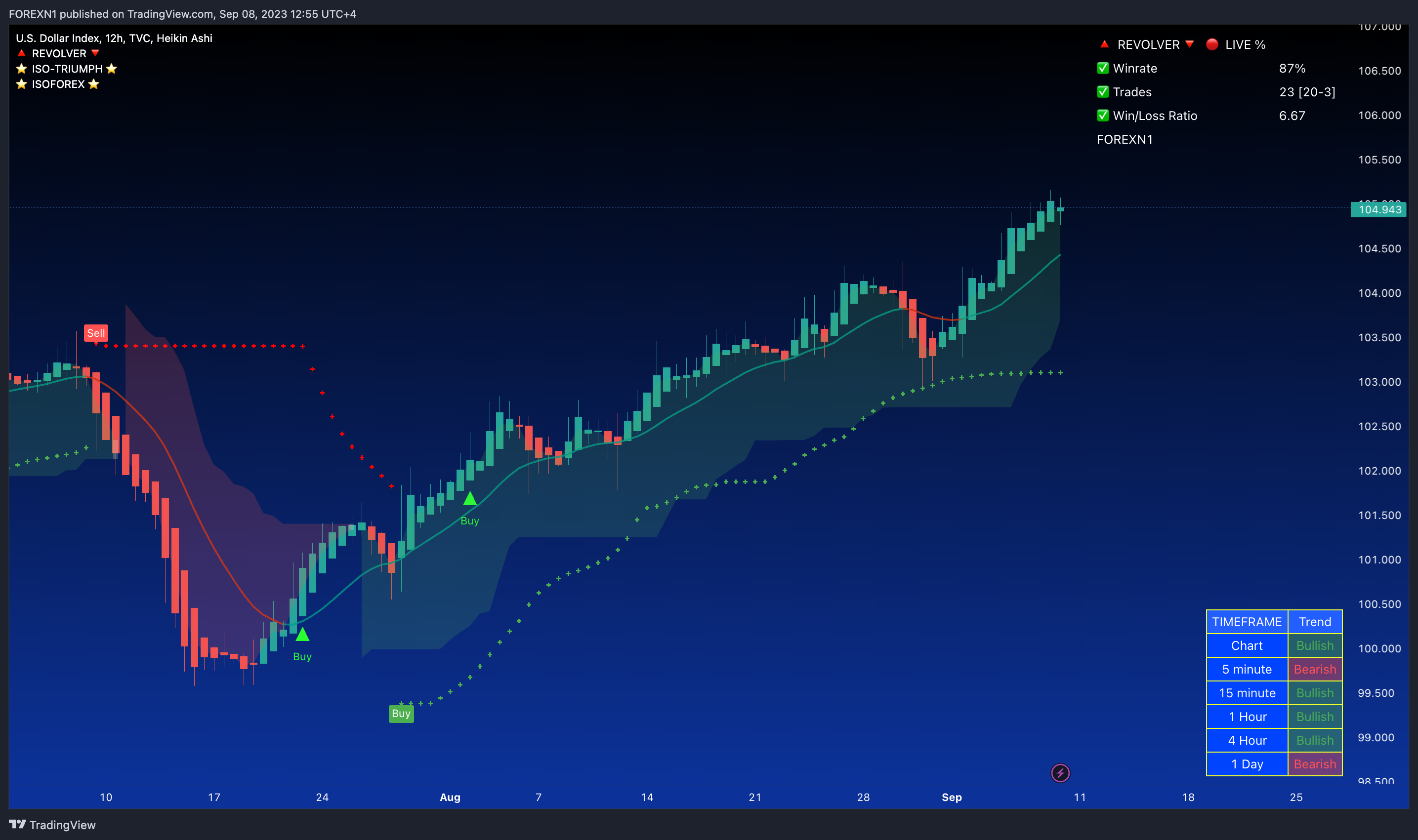Click the green Buy box label near bottom

click(401, 713)
